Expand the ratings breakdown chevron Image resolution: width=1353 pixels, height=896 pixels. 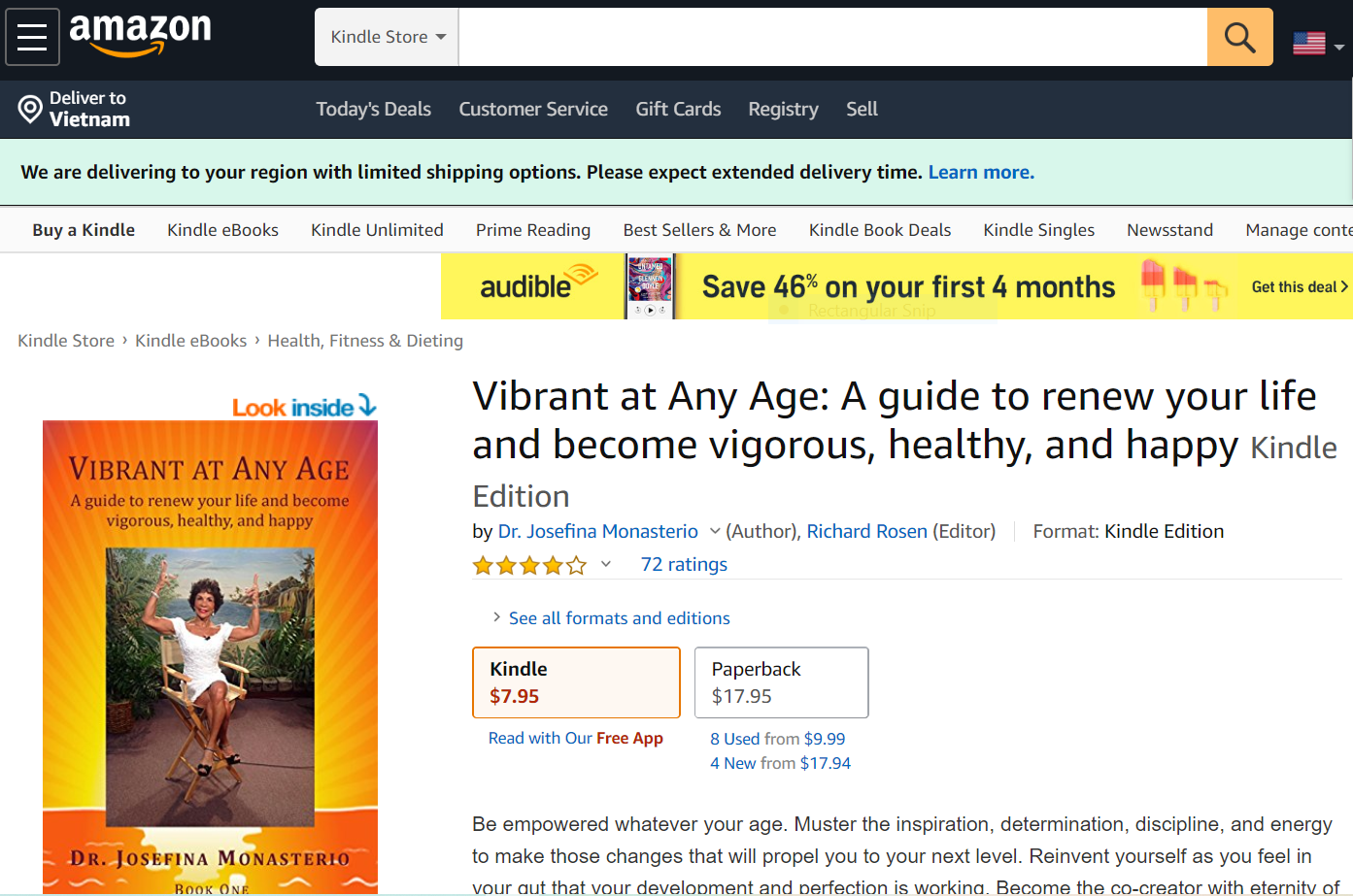606,564
